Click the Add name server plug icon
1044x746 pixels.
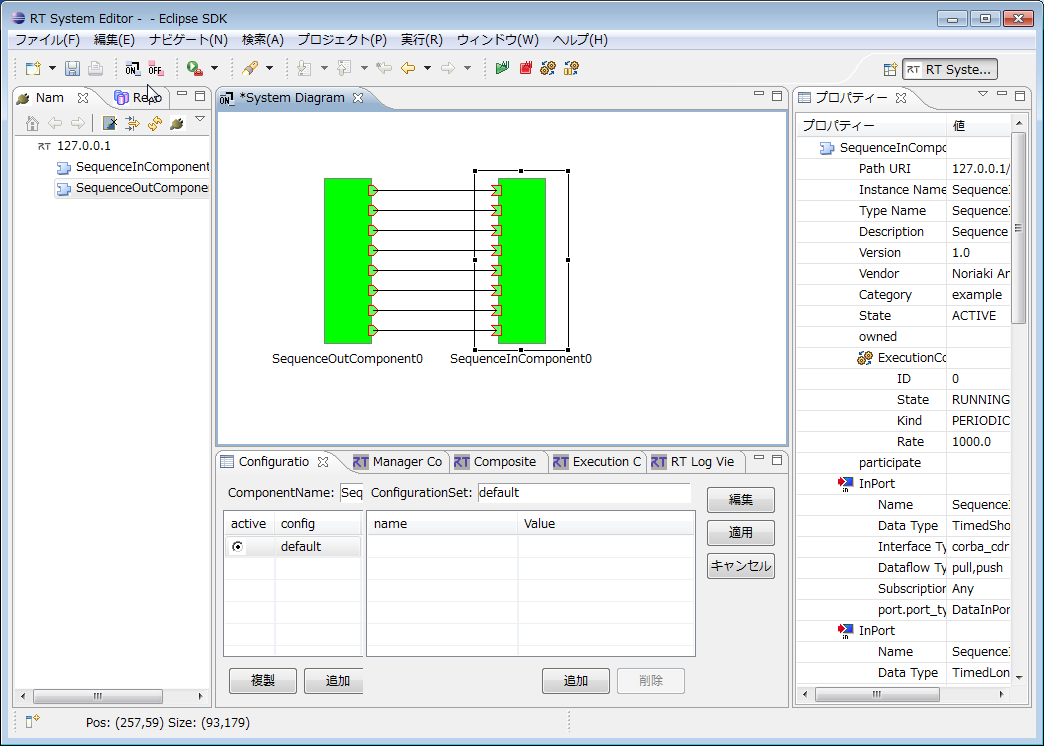[177, 123]
